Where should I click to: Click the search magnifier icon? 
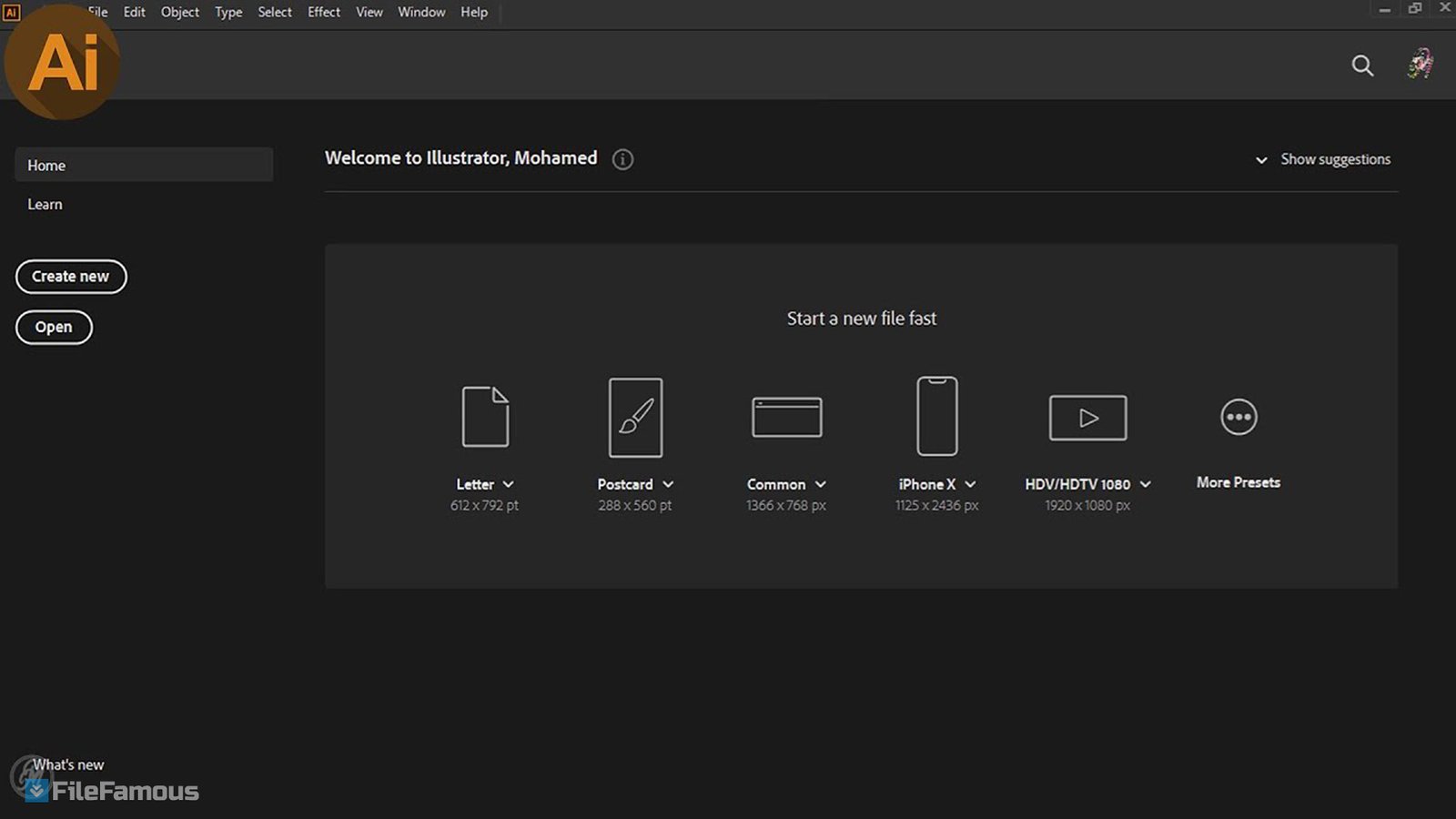[x=1362, y=66]
